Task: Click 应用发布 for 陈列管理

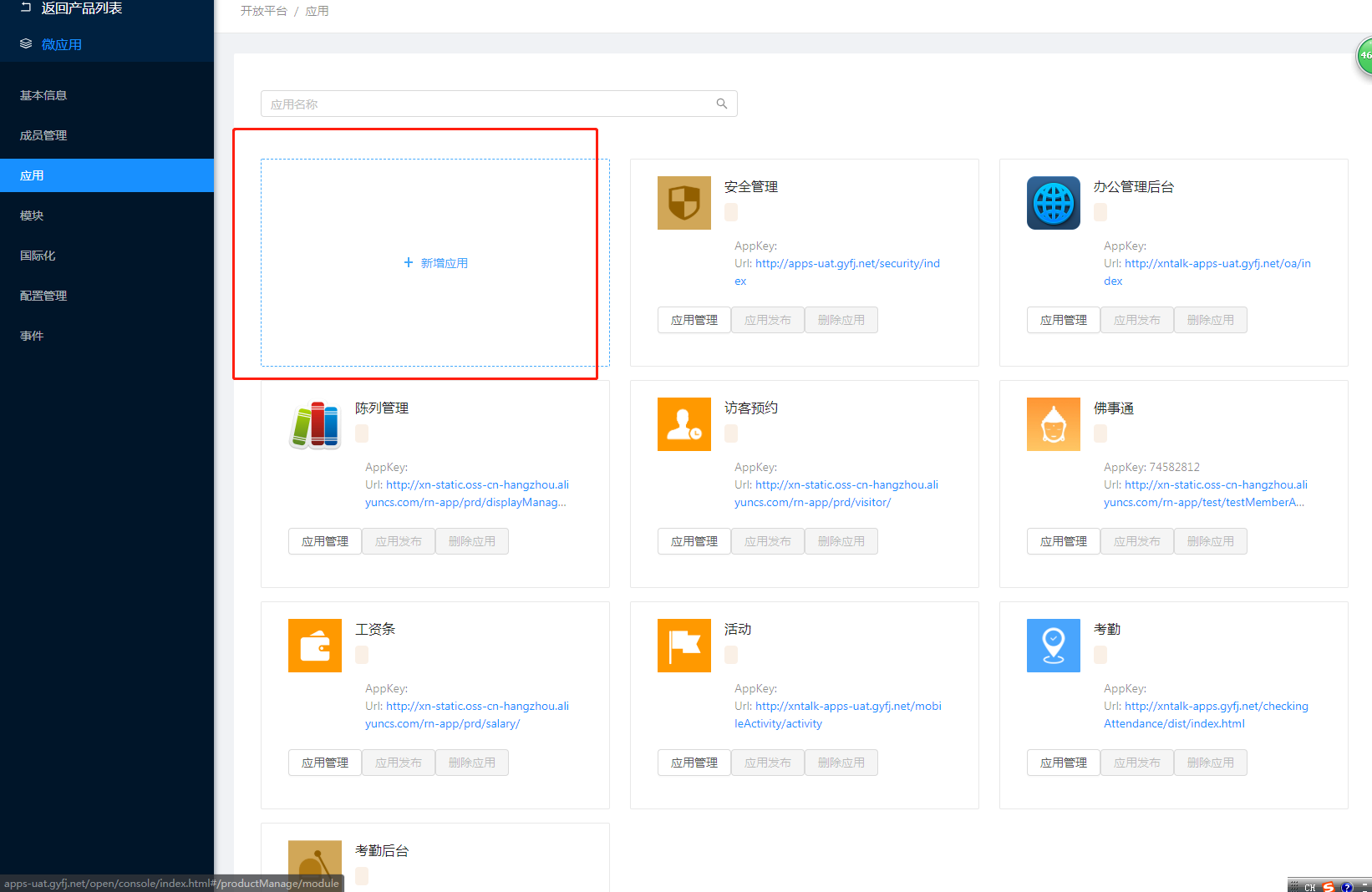Action: 399,541
